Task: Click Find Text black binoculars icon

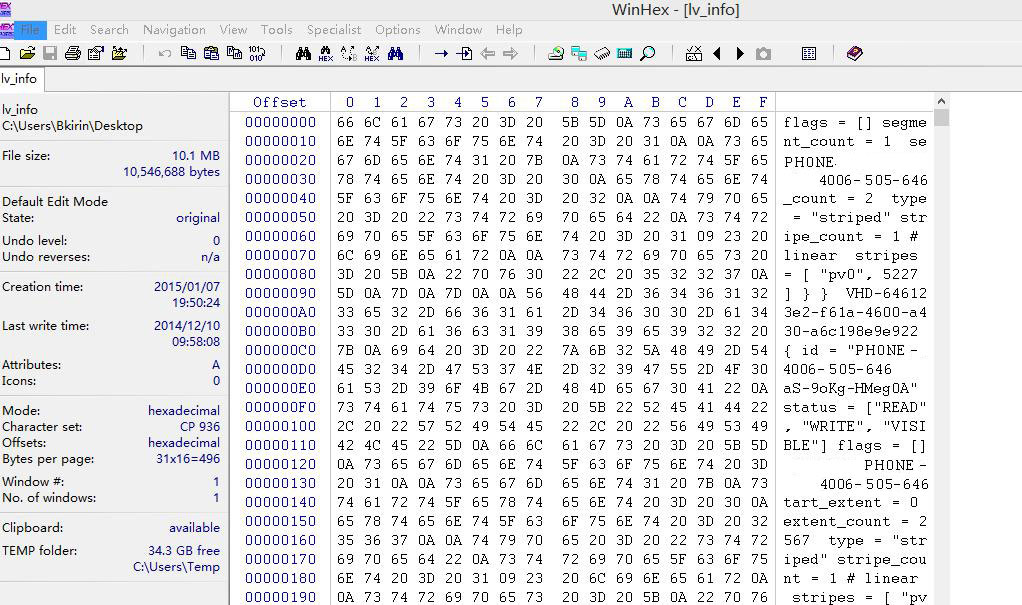Action: coord(303,53)
